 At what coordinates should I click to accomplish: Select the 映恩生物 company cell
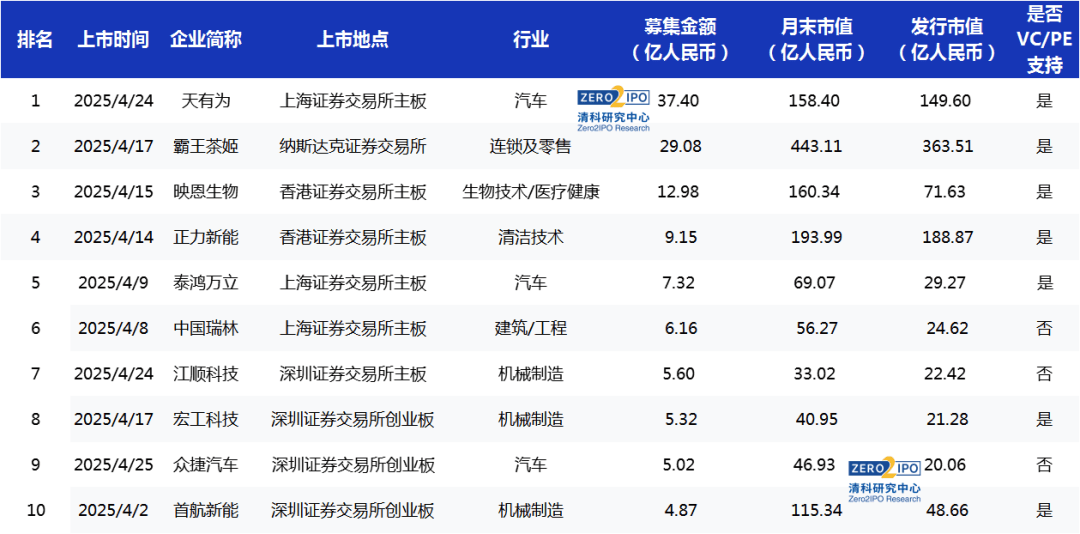click(206, 192)
